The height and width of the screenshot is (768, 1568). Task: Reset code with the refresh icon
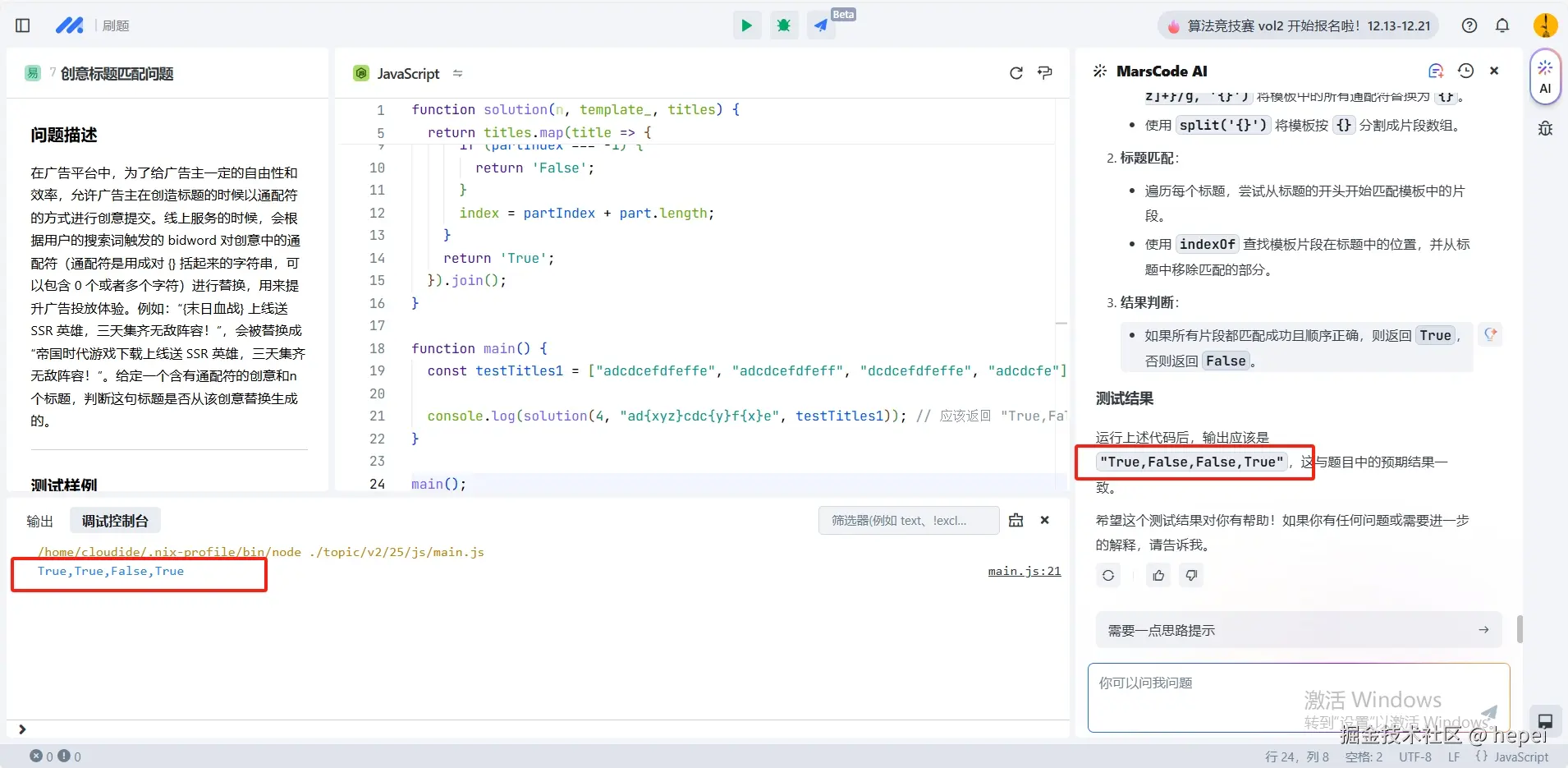point(1016,73)
